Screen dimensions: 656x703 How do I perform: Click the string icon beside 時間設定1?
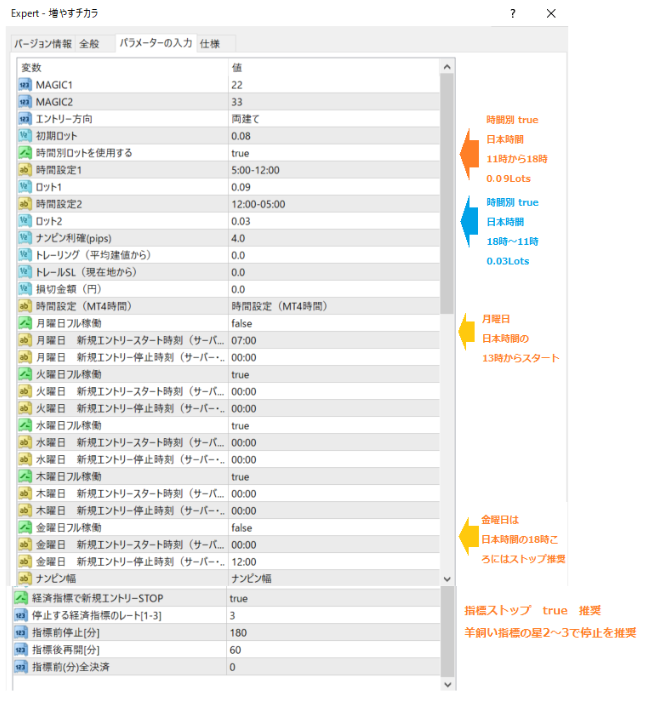(x=25, y=170)
